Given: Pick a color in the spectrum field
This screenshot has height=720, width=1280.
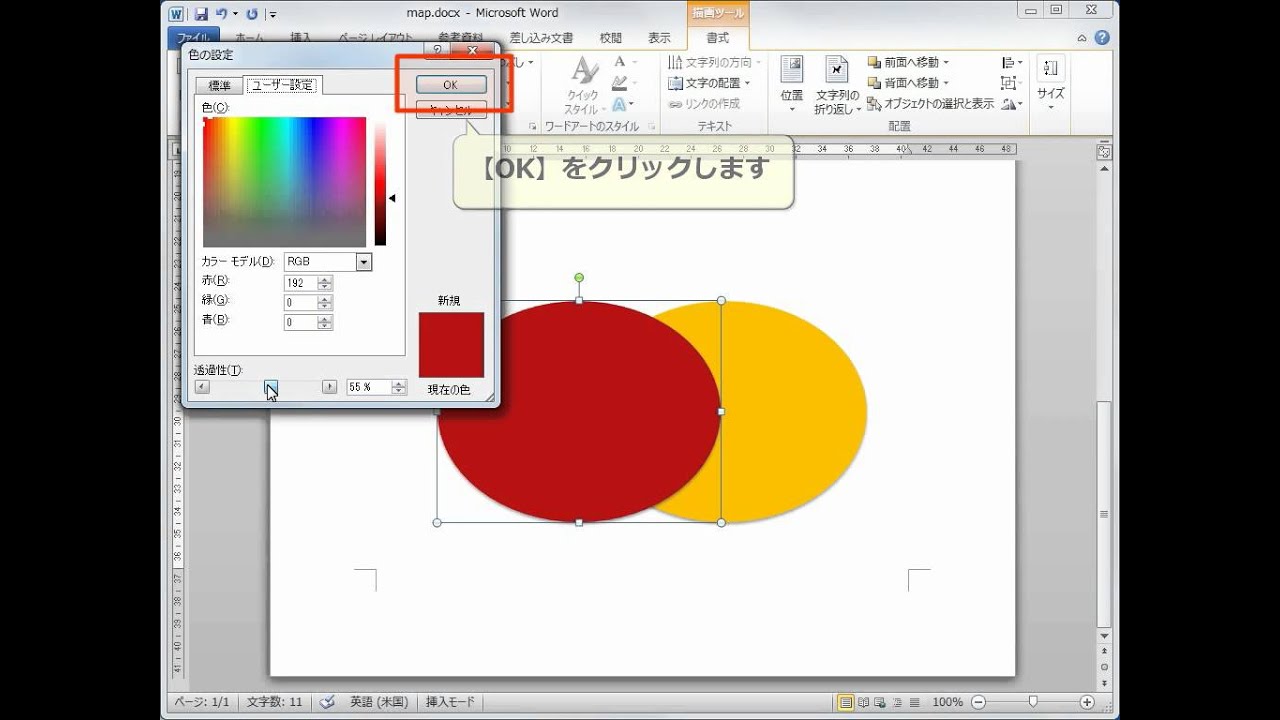Looking at the screenshot, I should pyautogui.click(x=284, y=182).
